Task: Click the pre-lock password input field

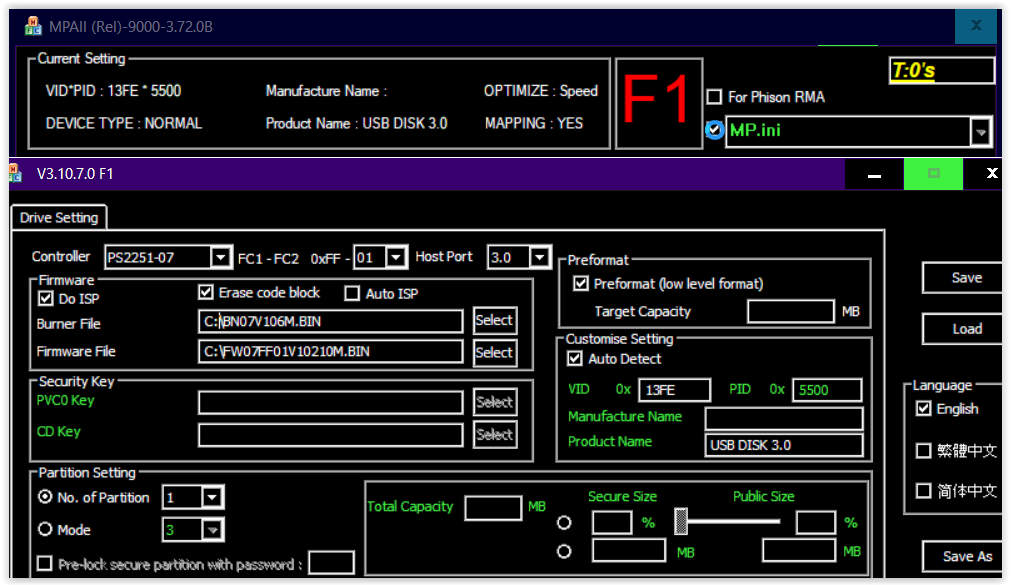Action: click(331, 563)
